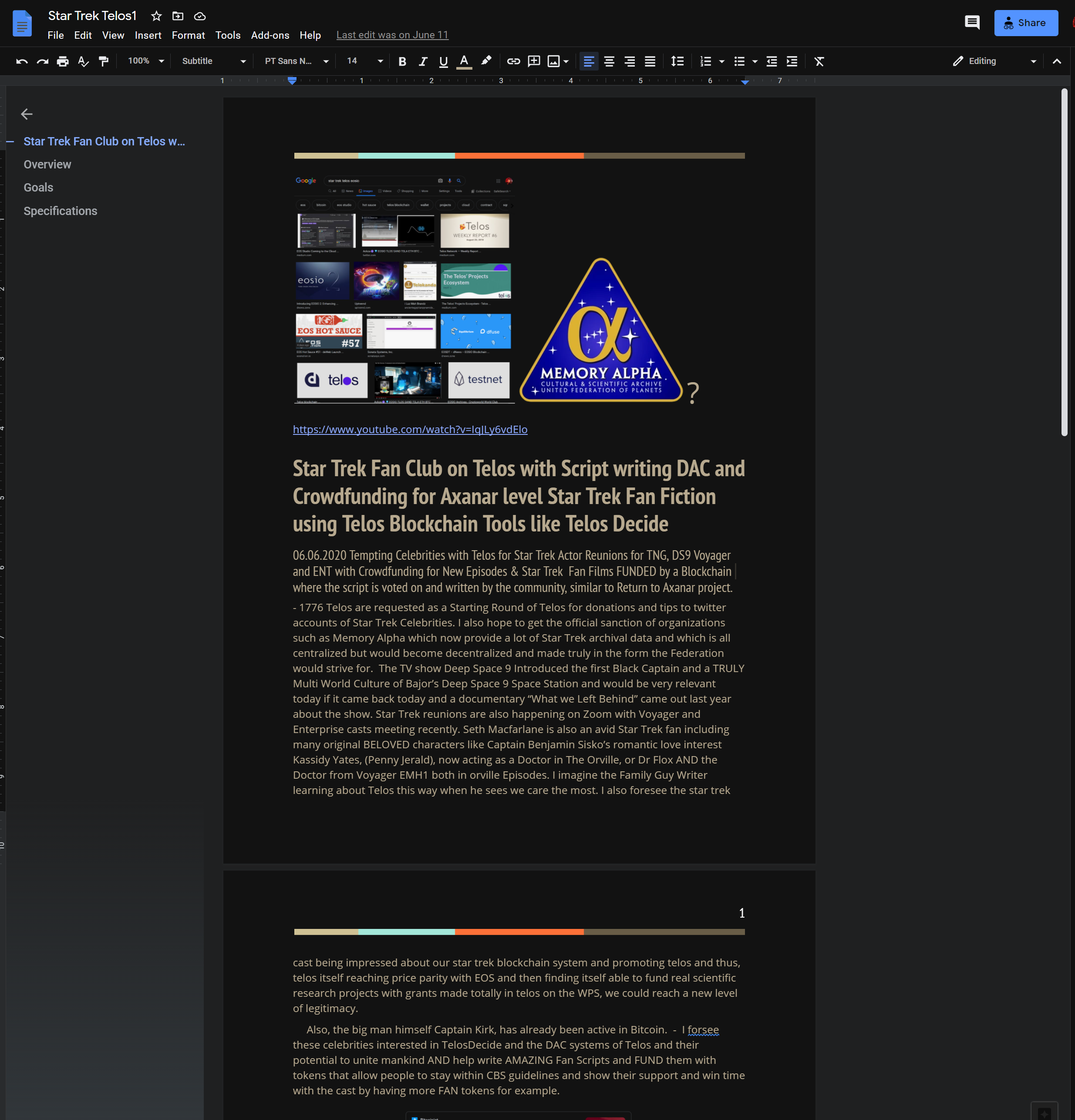Open the View menu
The width and height of the screenshot is (1075, 1120).
[113, 35]
